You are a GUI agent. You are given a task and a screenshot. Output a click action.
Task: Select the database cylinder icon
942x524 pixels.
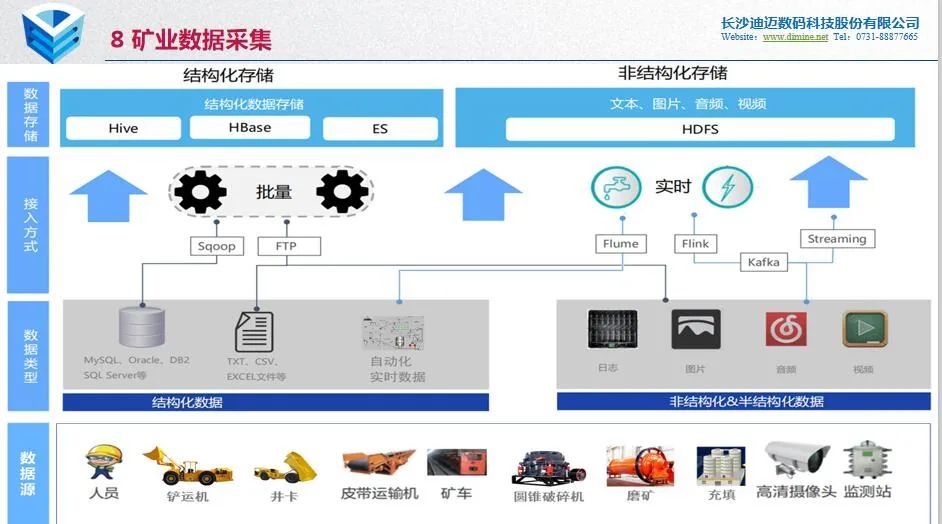click(x=140, y=329)
